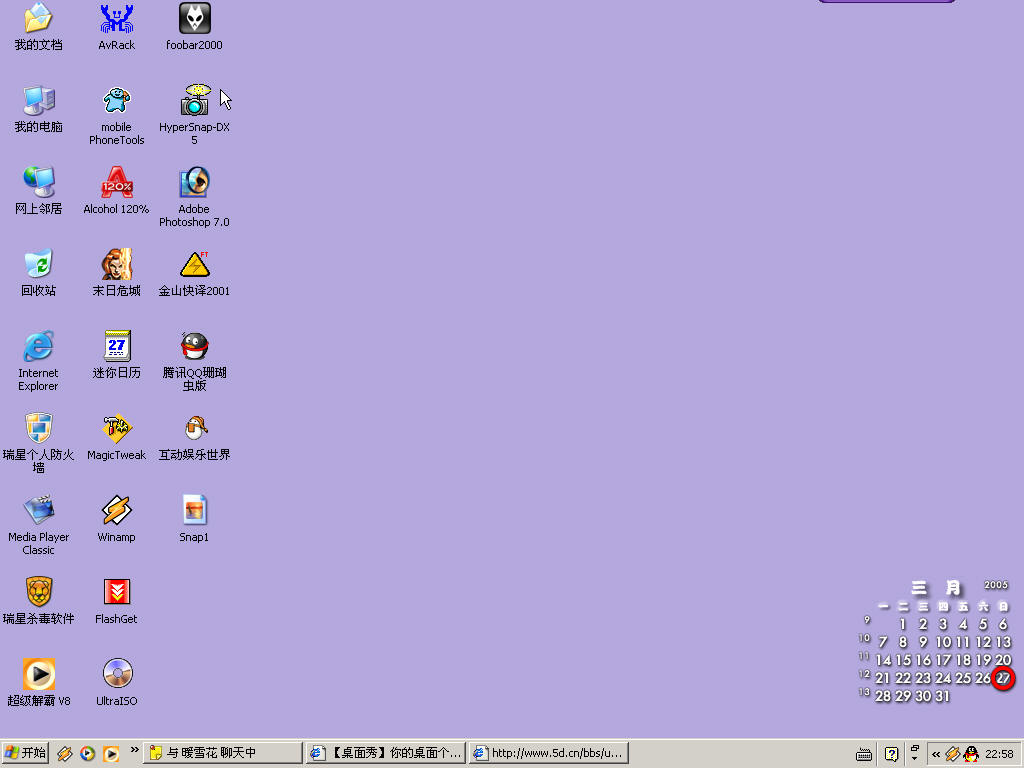
Task: Launch the AvRack desktop shortcut
Action: 116,18
